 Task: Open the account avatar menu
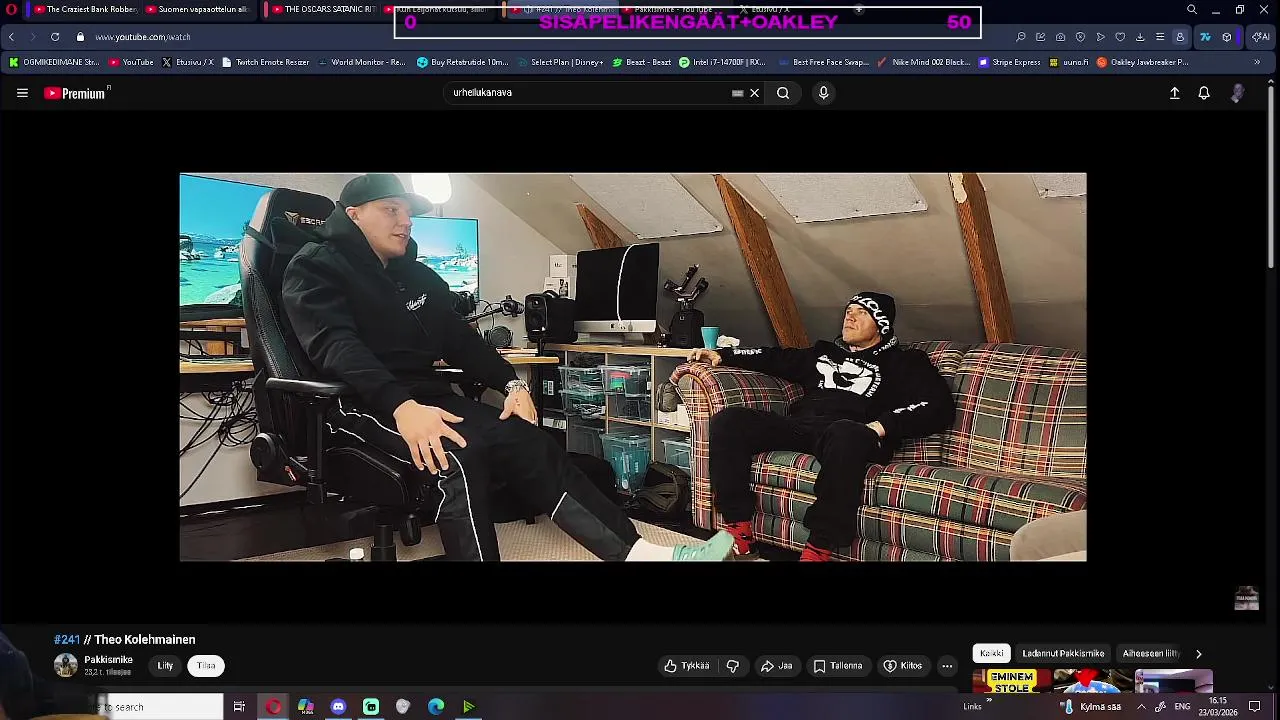point(1238,93)
